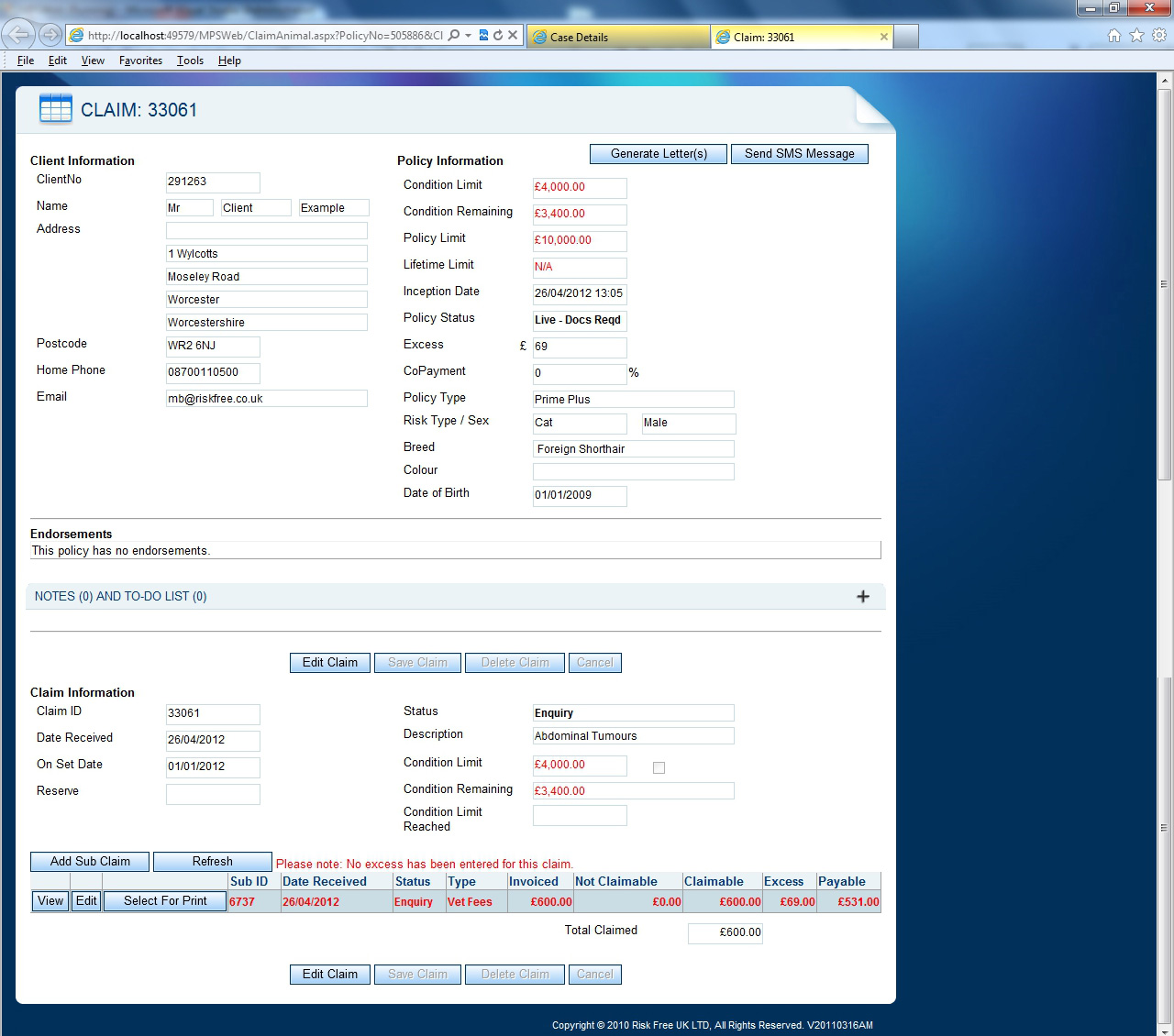Close the Claim: 33061 tab
This screenshot has width=1174, height=1036.
[883, 37]
